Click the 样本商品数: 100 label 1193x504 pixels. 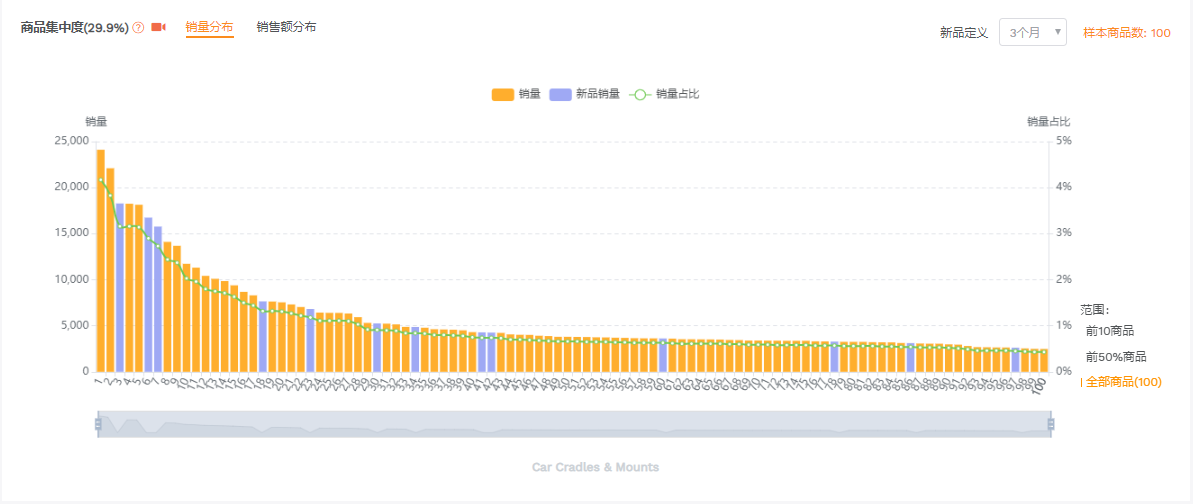(x=1127, y=33)
